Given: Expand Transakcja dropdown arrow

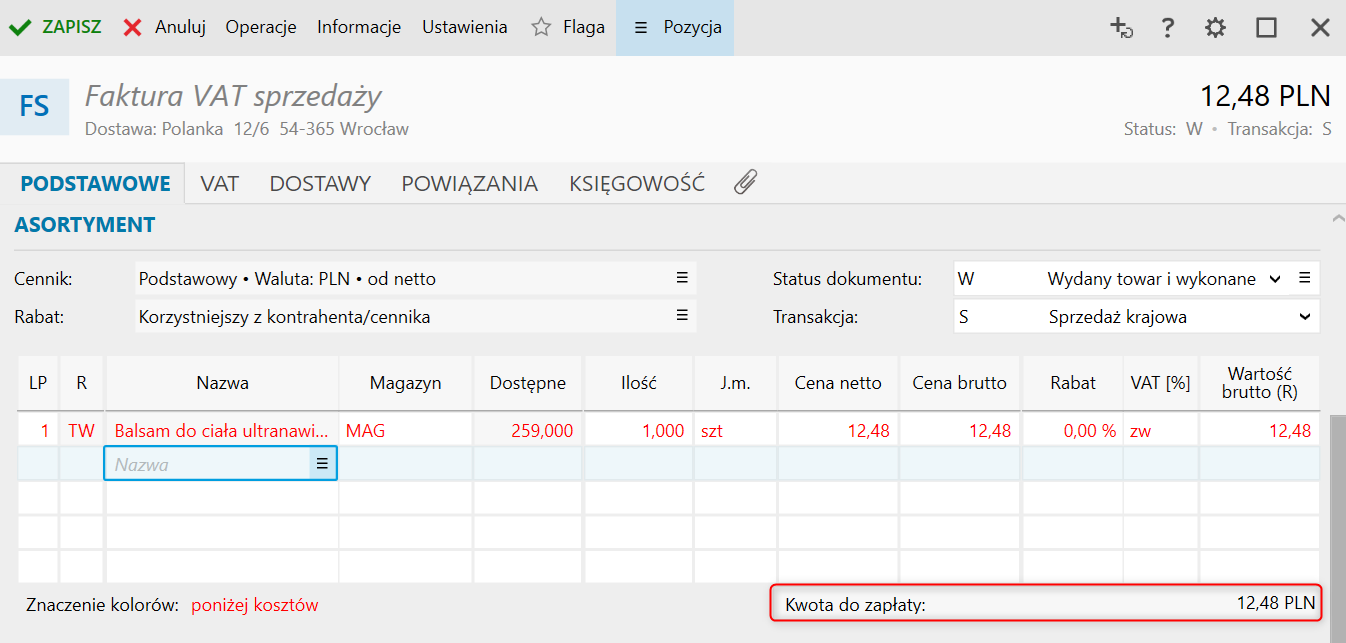Looking at the screenshot, I should click(x=1304, y=317).
